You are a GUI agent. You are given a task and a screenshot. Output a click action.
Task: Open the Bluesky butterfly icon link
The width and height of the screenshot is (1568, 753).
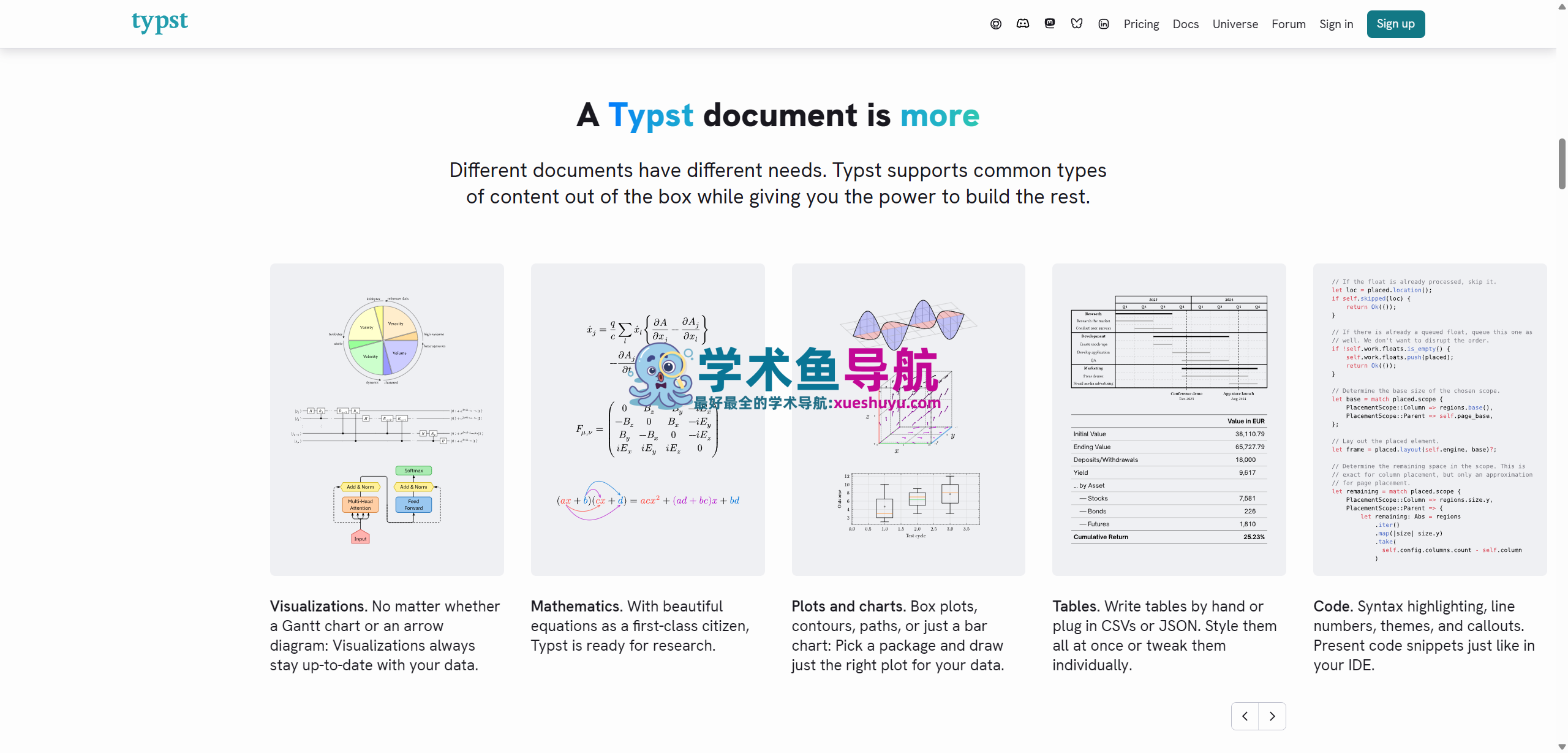[x=1076, y=24]
